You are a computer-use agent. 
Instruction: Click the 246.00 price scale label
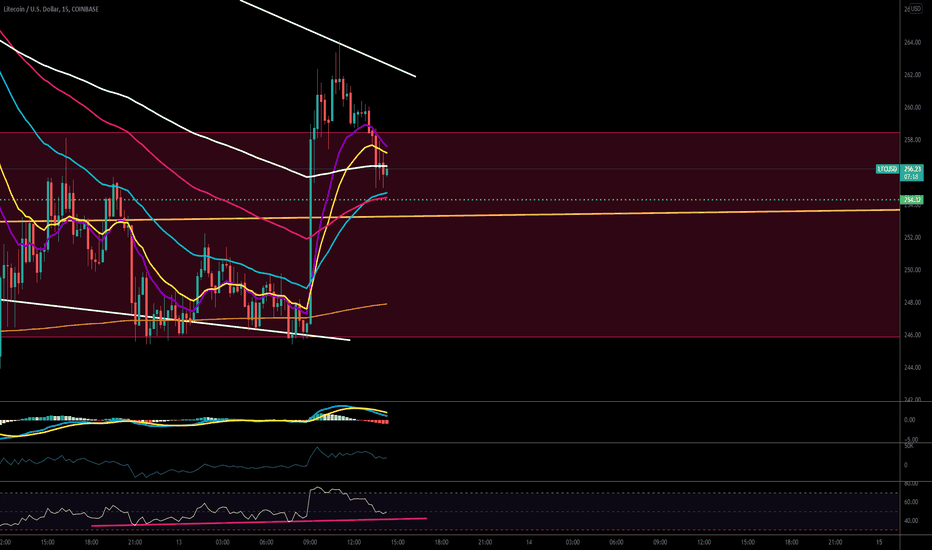912,335
